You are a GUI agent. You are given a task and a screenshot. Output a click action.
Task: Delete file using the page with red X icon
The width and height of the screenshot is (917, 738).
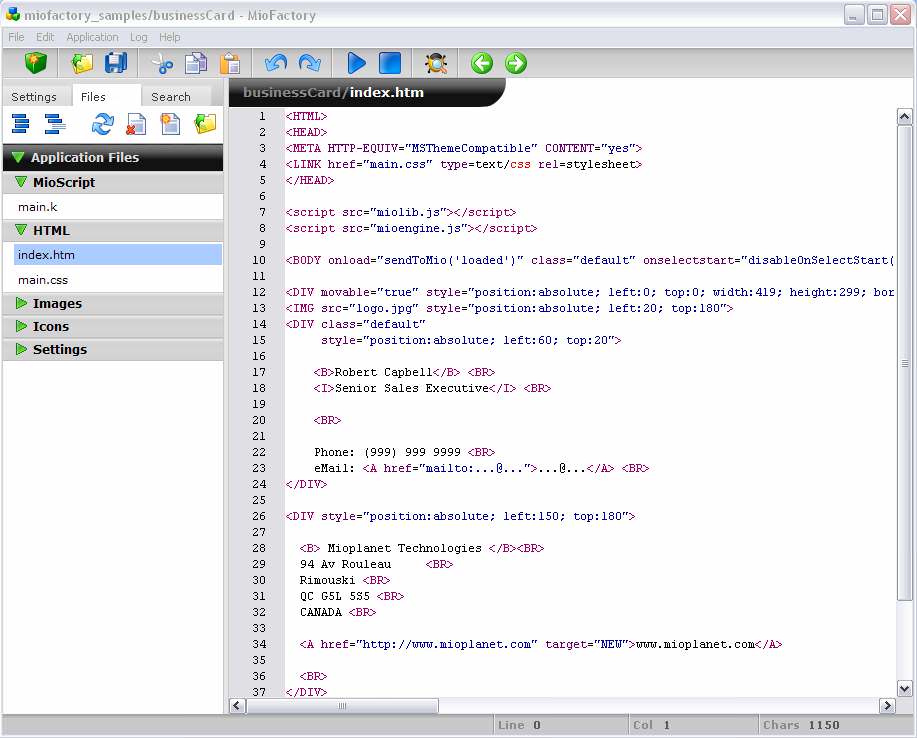tap(136, 124)
